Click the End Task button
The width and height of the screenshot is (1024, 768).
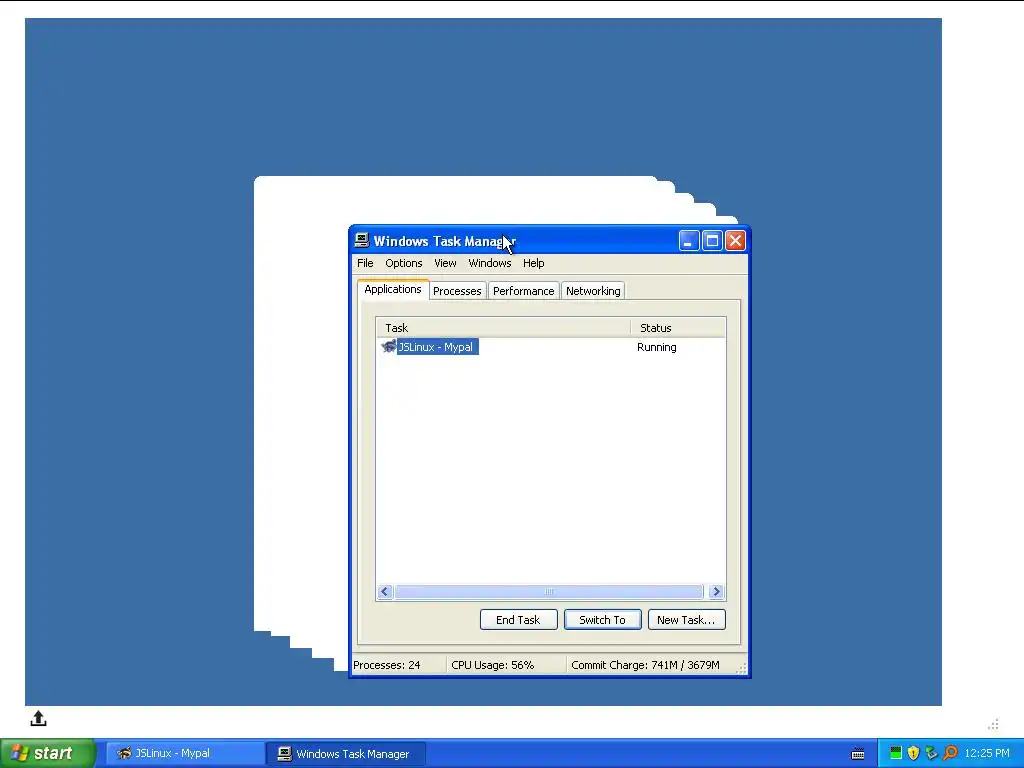[519, 620]
